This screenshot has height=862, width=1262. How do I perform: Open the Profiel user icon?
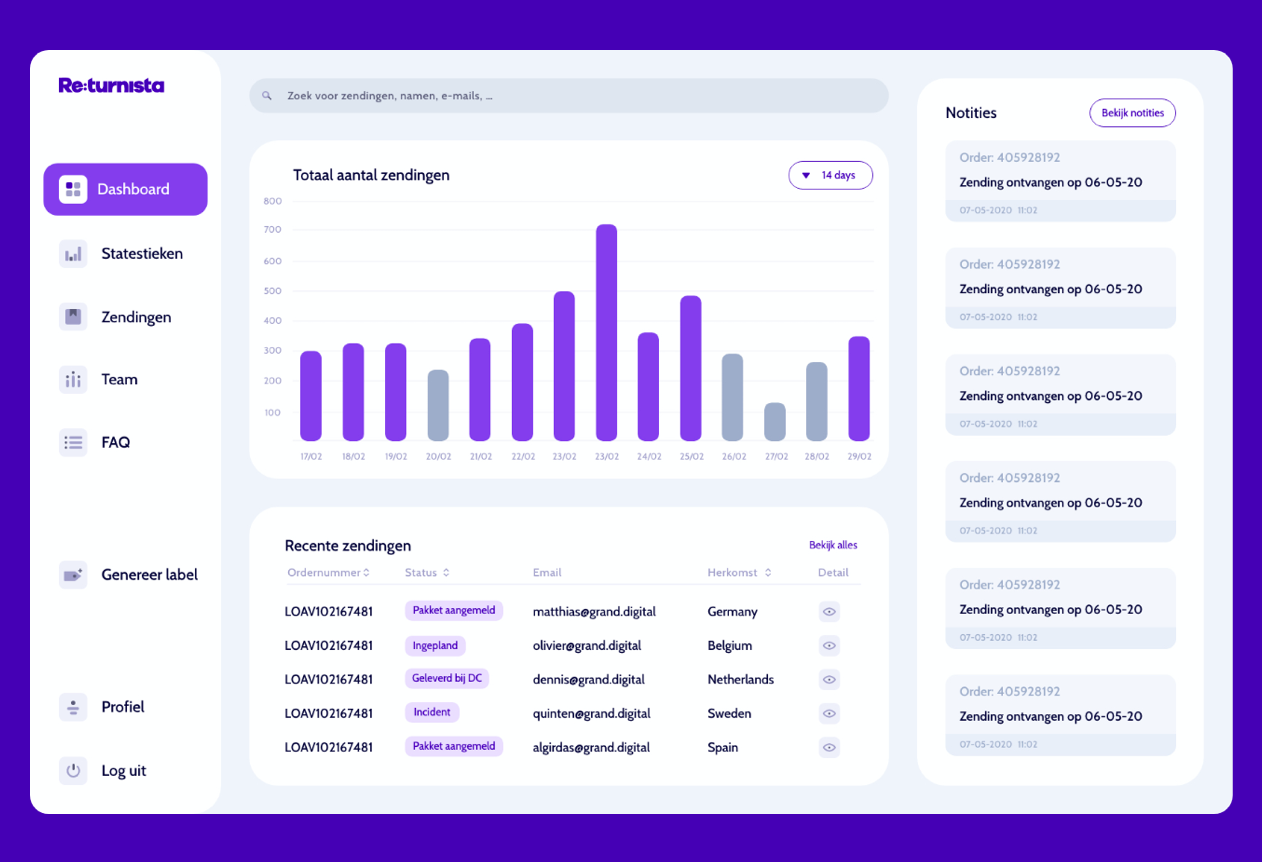[x=73, y=707]
